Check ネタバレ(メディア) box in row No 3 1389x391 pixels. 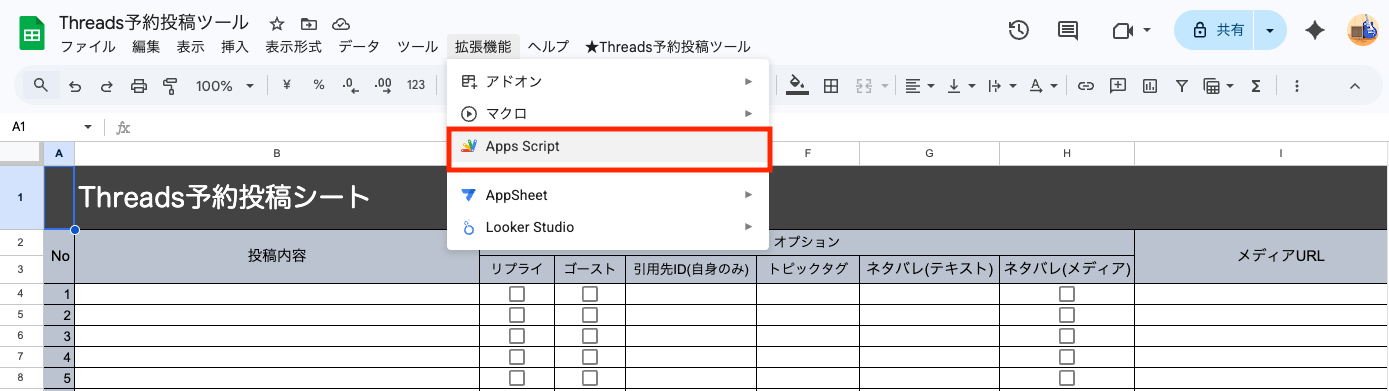click(x=1067, y=336)
